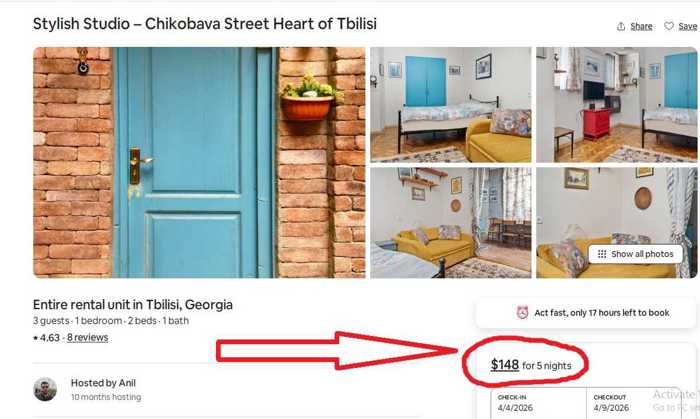The height and width of the screenshot is (419, 700).
Task: Open the 8 reviews link
Action: pos(88,338)
